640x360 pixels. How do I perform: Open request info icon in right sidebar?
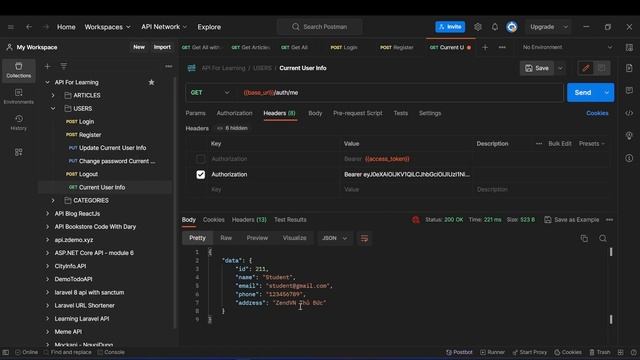[x=629, y=158]
